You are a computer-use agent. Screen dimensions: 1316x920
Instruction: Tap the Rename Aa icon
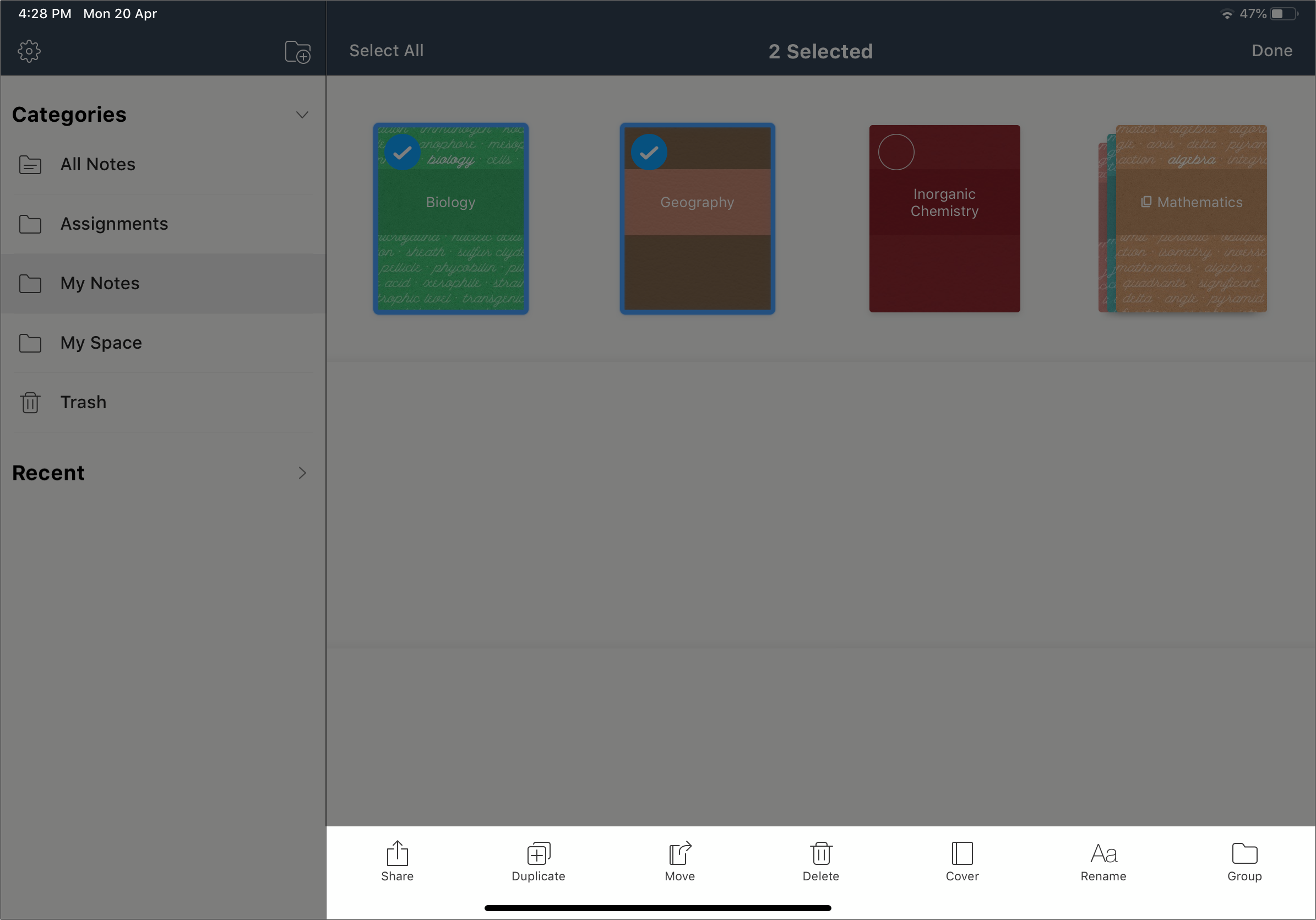pyautogui.click(x=1104, y=853)
